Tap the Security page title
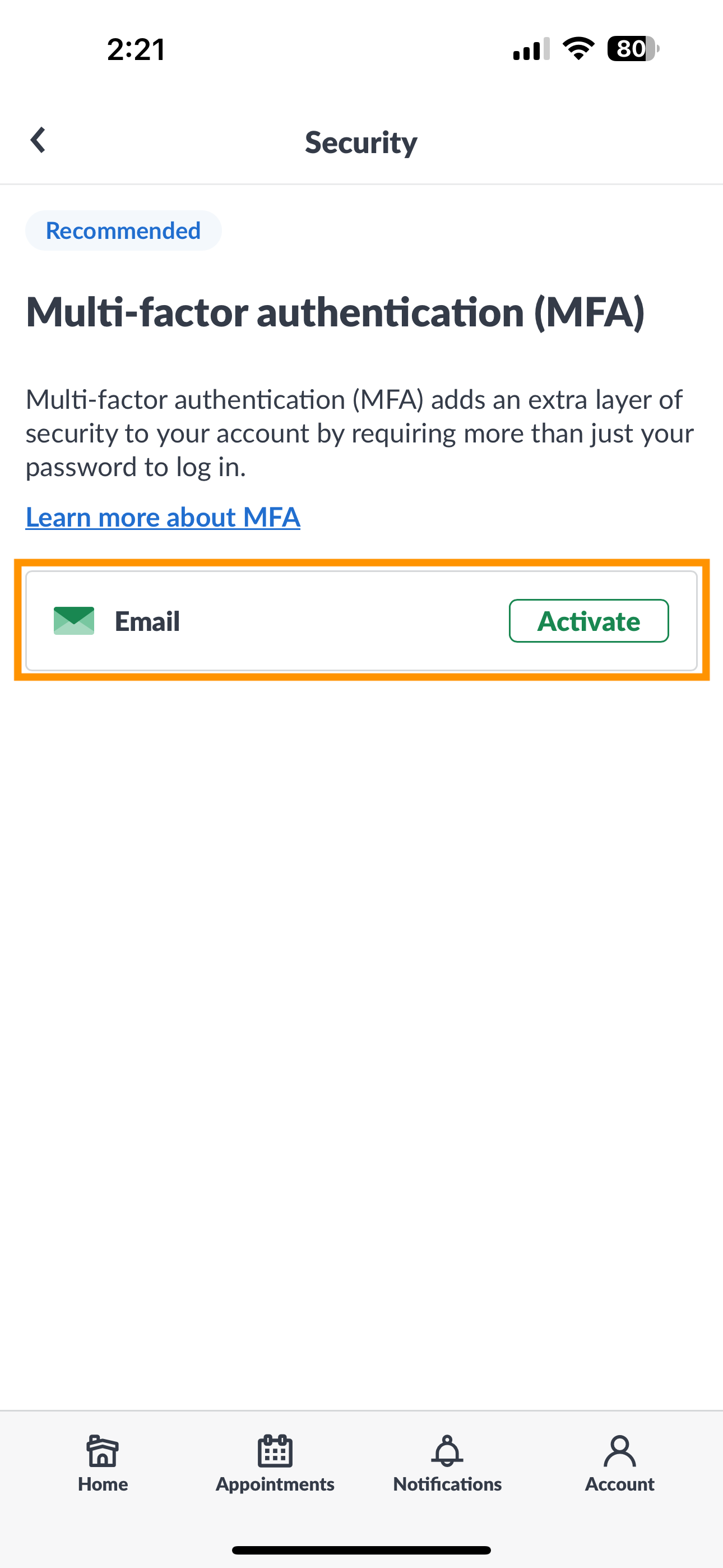The image size is (723, 1568). pos(361,142)
